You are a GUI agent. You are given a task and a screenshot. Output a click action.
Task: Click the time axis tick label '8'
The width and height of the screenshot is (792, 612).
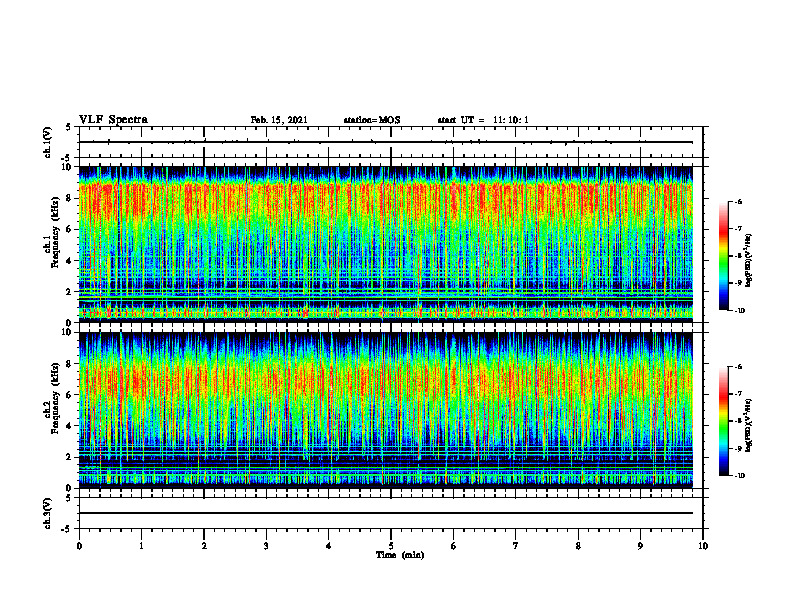(x=578, y=546)
